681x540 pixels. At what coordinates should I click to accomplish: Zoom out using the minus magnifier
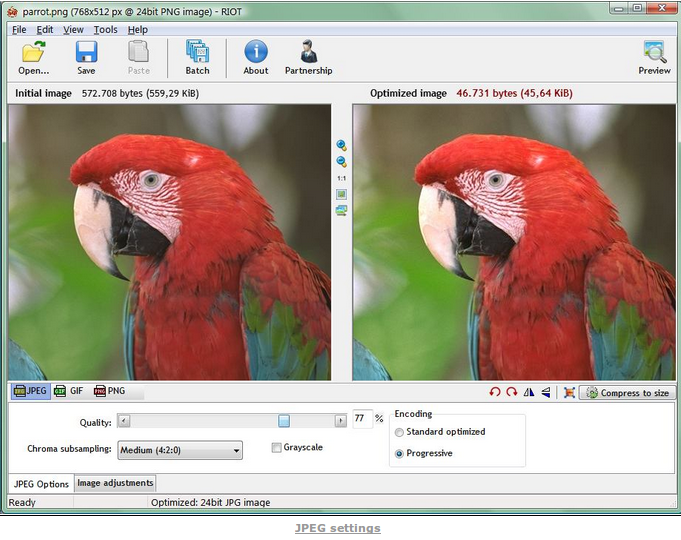341,162
